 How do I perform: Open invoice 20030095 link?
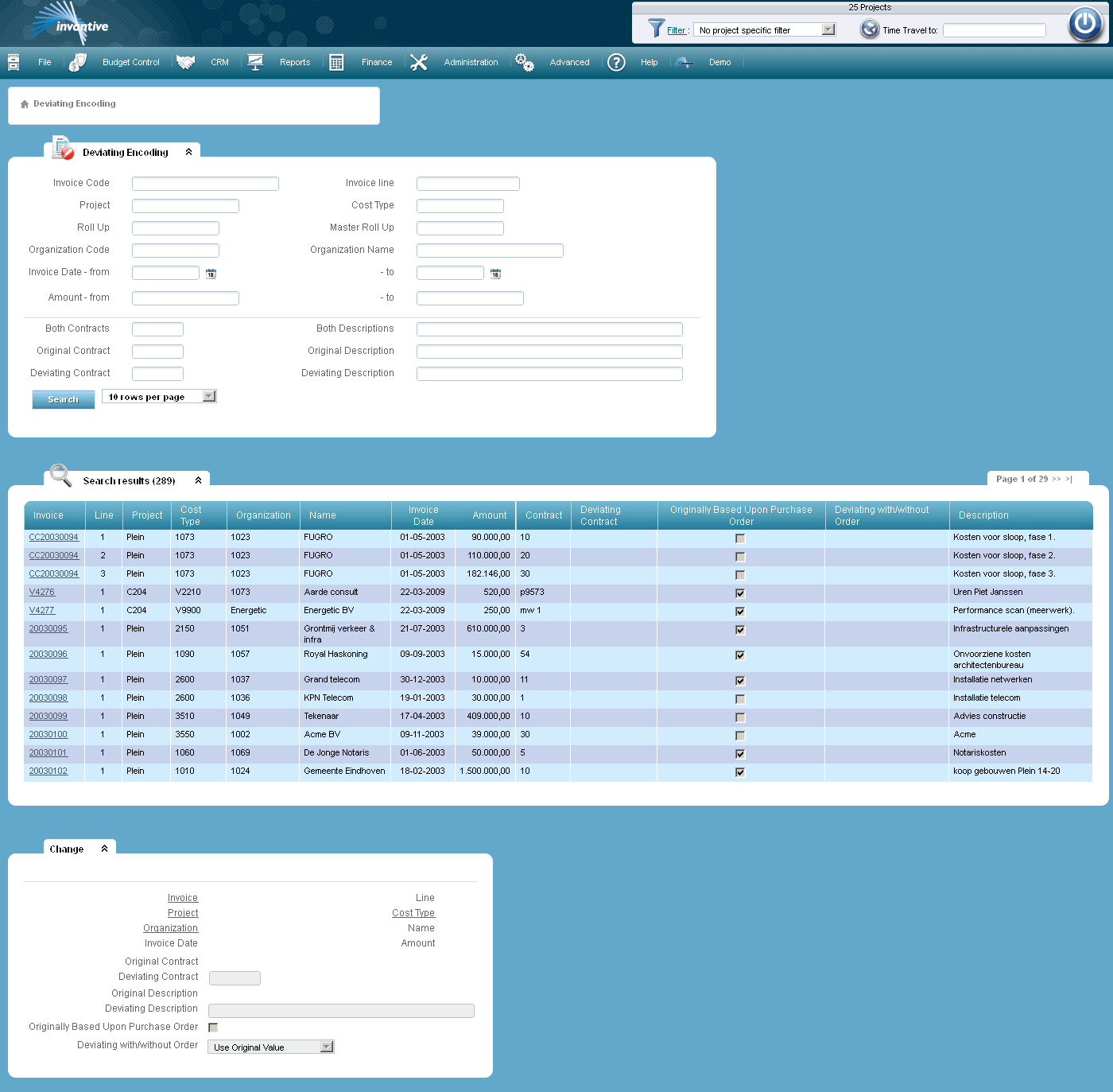point(48,628)
